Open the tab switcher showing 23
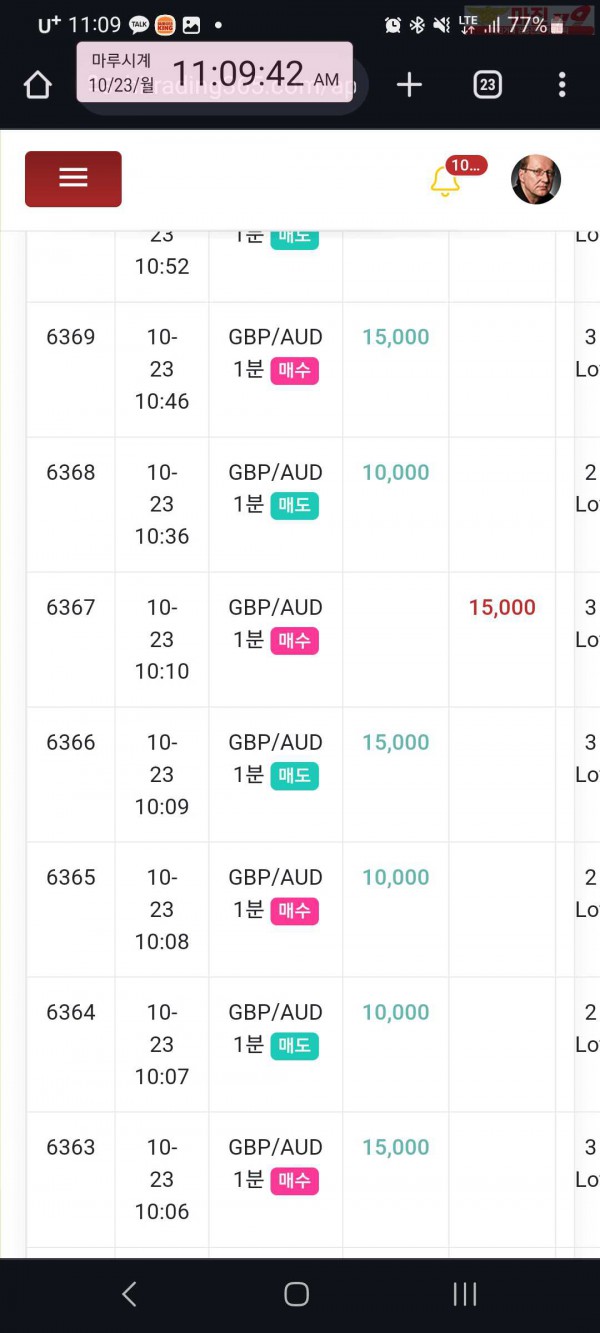Viewport: 600px width, 1333px height. tap(487, 85)
